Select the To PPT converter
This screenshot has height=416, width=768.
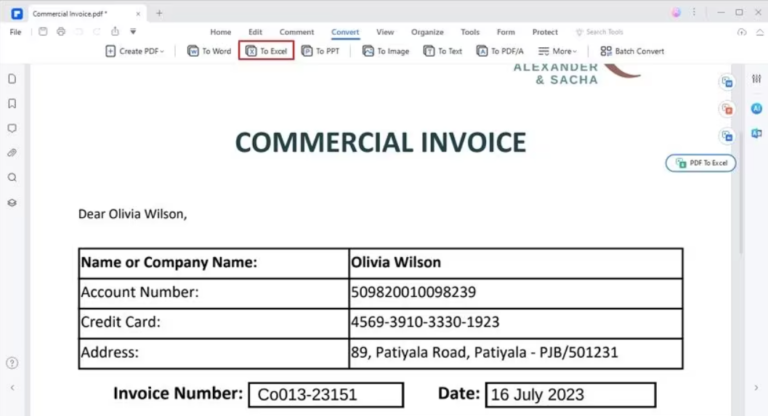(x=321, y=51)
